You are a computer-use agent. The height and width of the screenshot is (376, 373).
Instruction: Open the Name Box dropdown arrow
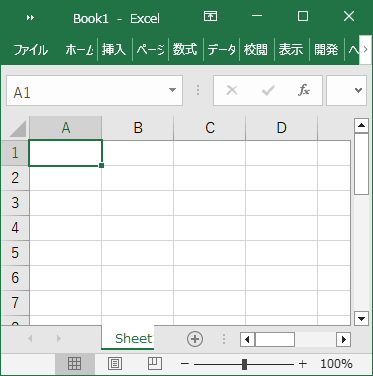tap(172, 90)
